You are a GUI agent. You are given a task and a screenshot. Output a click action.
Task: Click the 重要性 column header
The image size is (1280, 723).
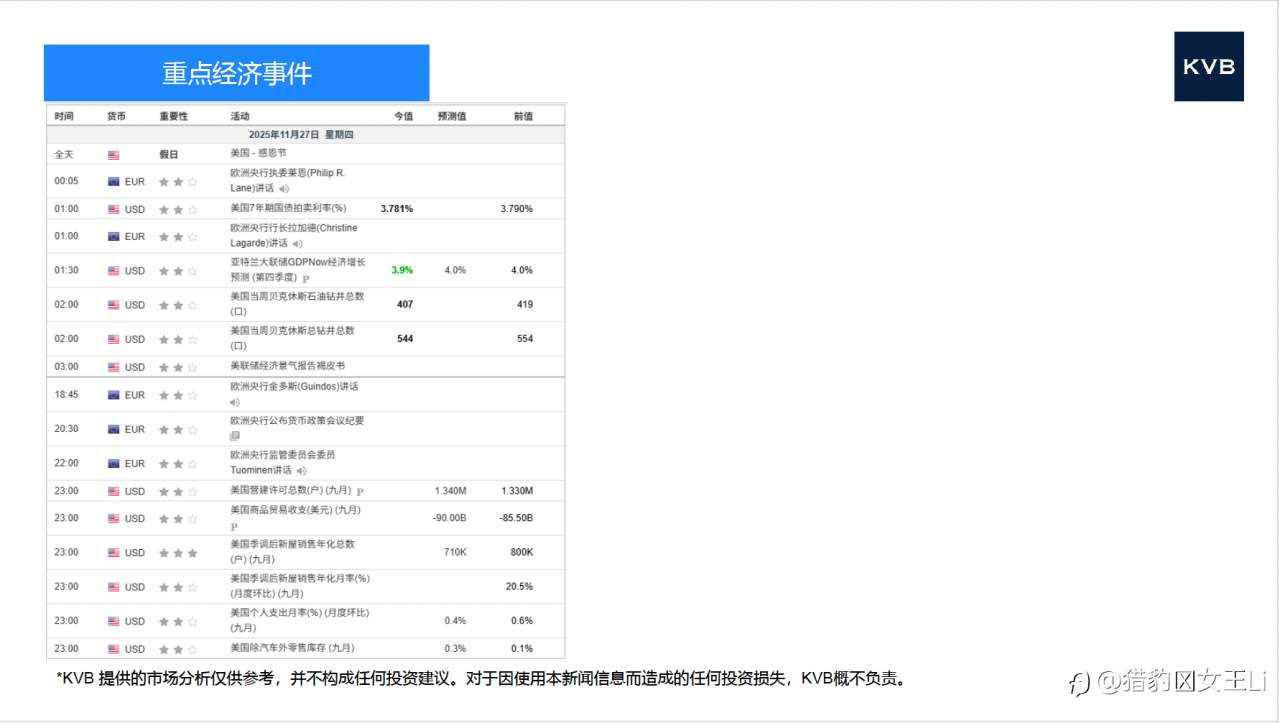[174, 116]
